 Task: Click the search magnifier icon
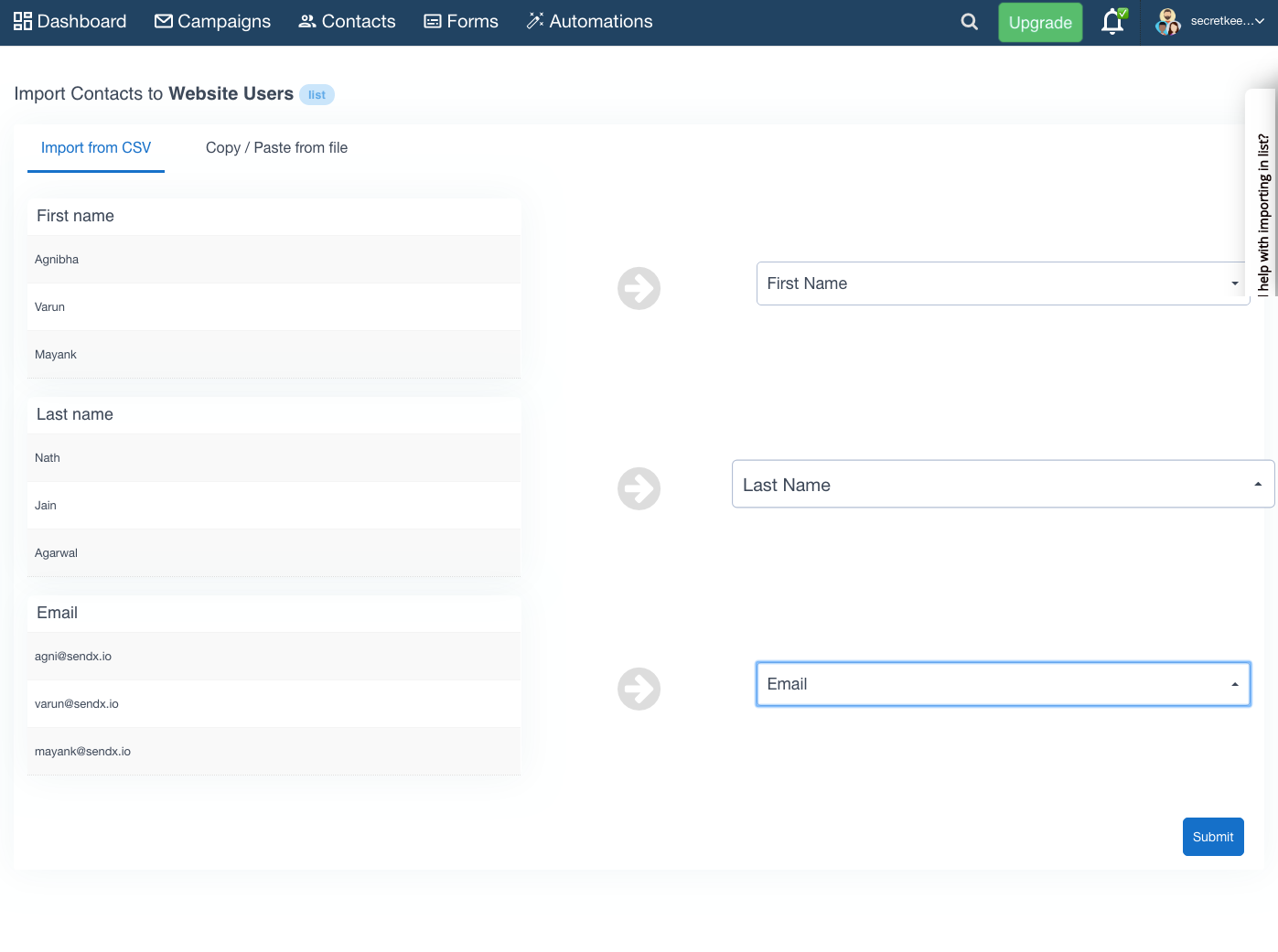tap(969, 22)
